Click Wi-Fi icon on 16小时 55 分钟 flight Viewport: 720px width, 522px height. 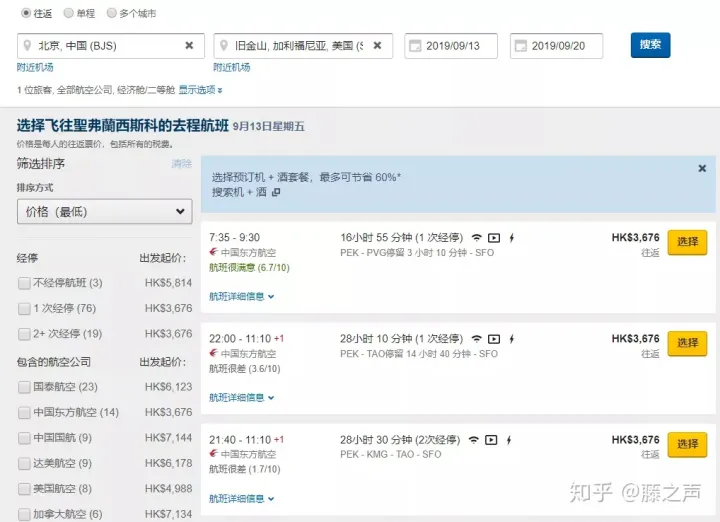tap(477, 238)
